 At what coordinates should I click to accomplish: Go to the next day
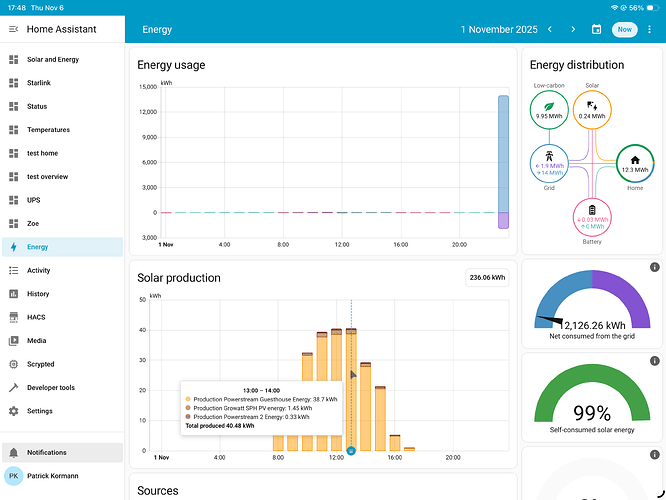572,30
